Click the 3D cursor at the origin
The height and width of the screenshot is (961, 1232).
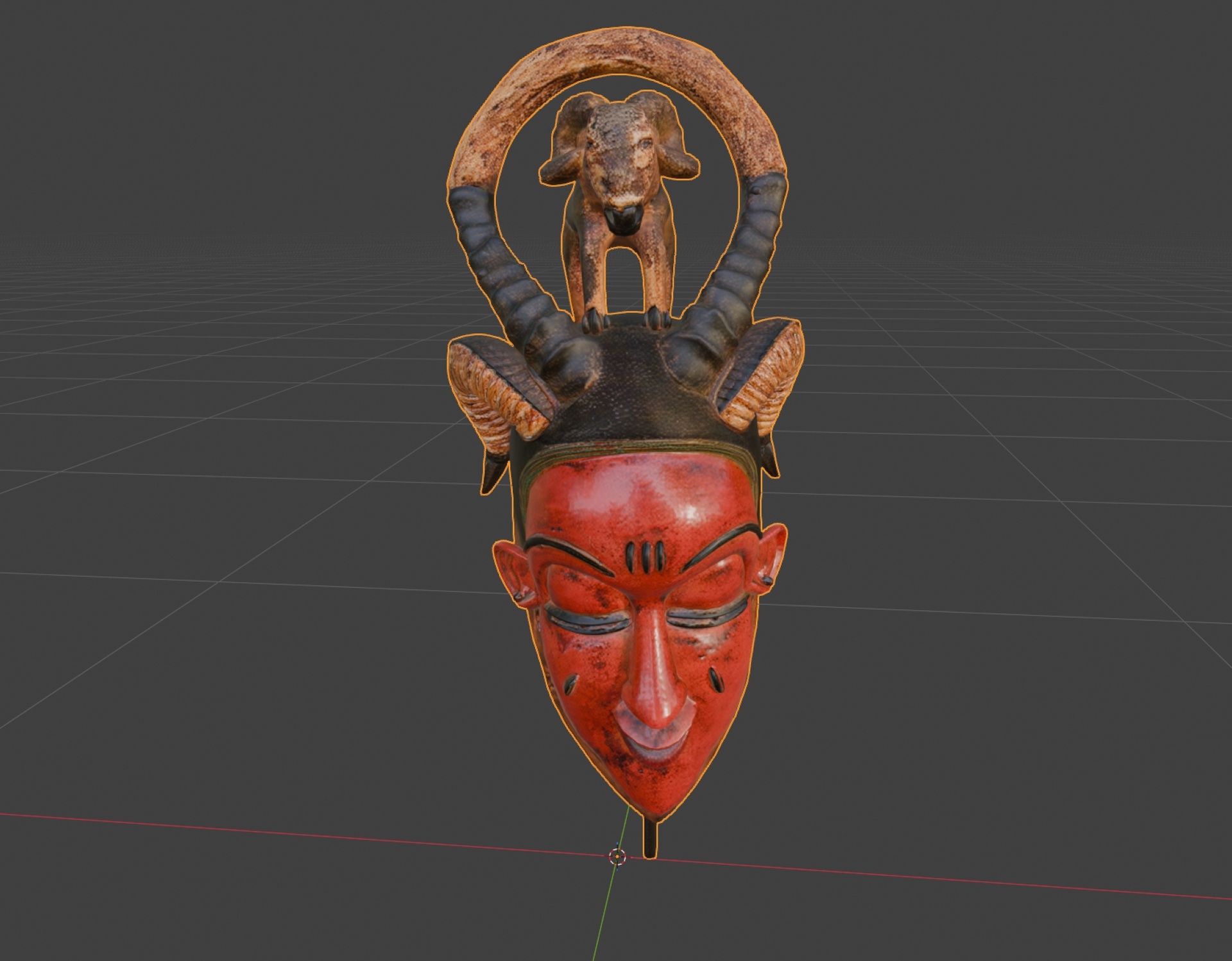tap(617, 856)
